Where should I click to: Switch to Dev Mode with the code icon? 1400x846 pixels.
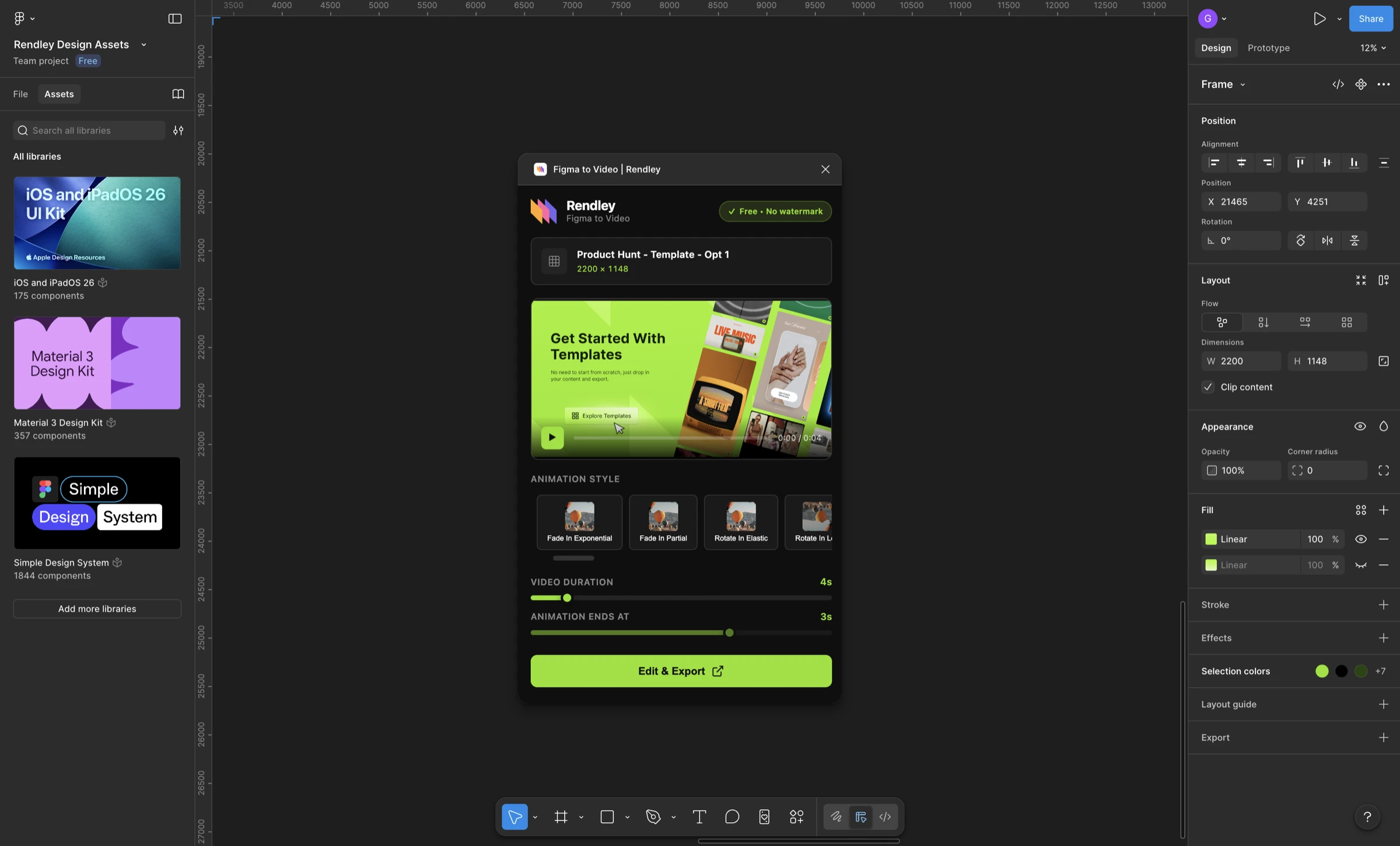[884, 816]
